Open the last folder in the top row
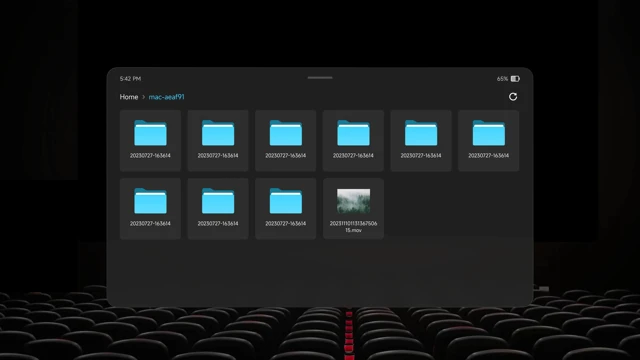This screenshot has width=640, height=360. point(489,140)
